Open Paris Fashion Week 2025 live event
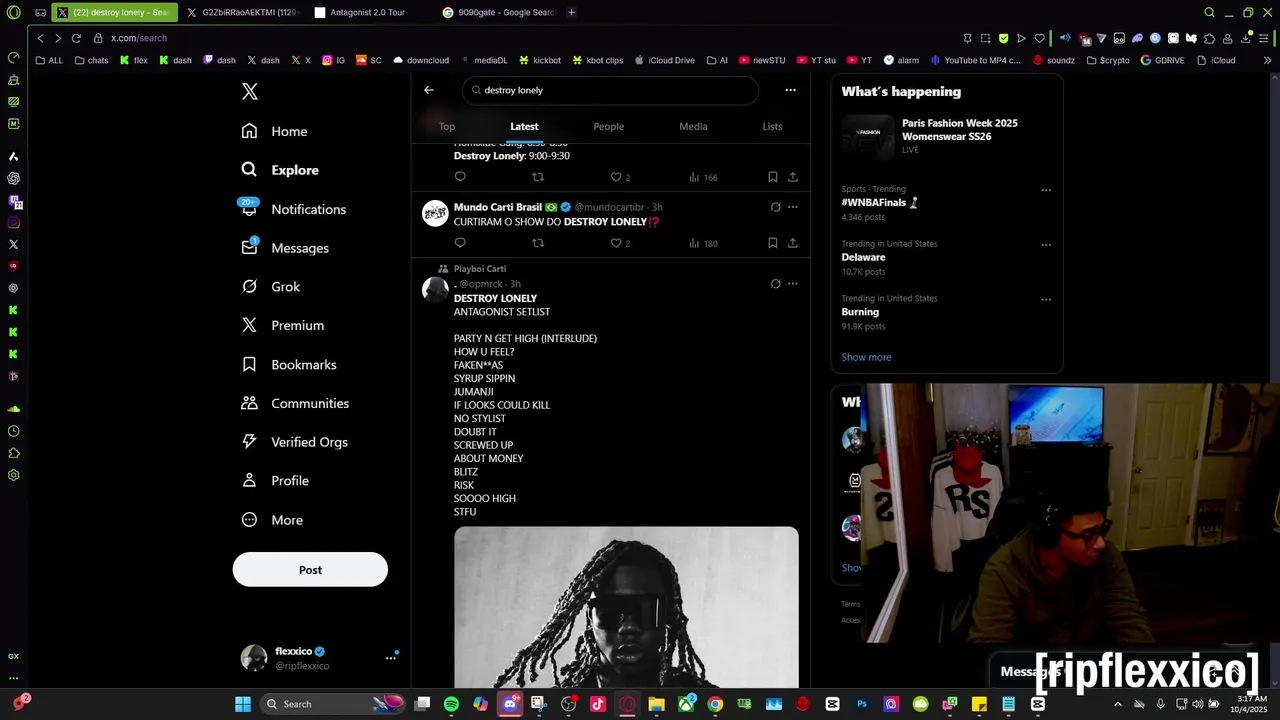 946,136
